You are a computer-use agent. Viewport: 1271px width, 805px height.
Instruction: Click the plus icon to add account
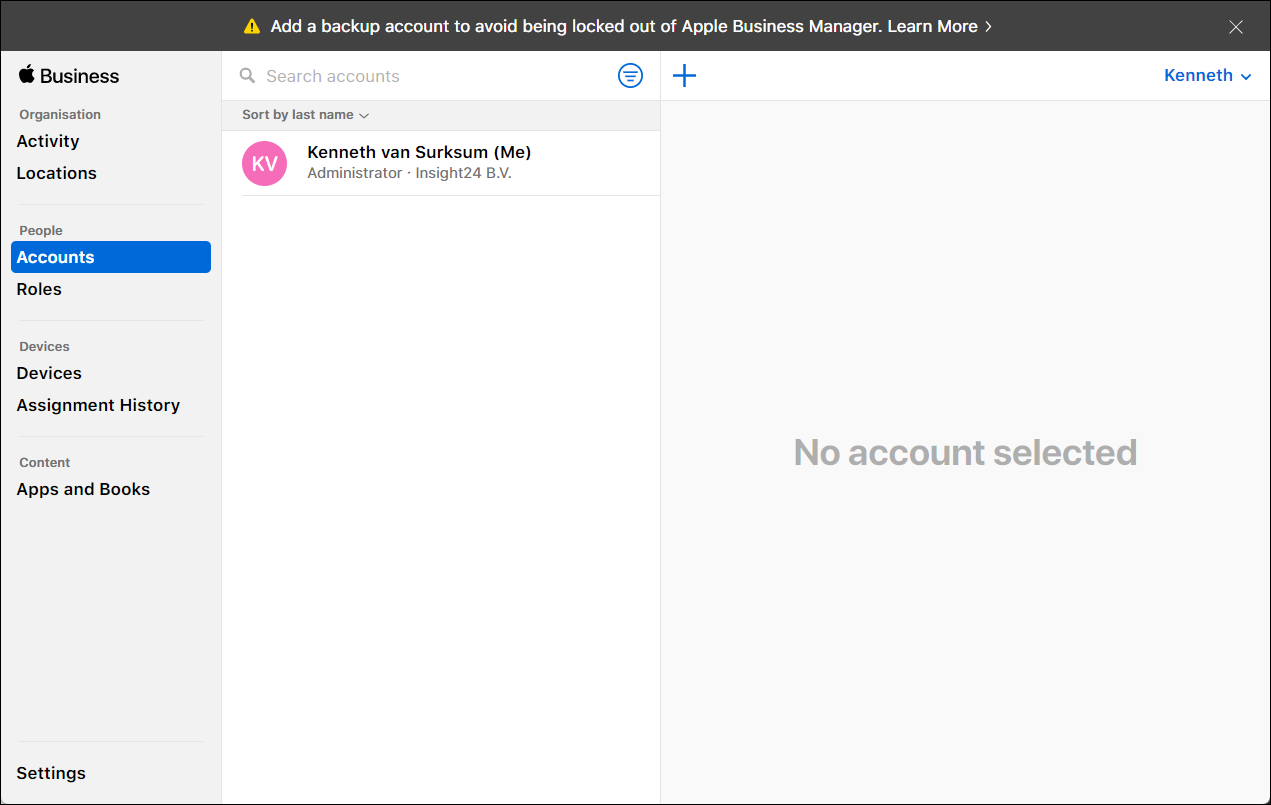tap(684, 76)
